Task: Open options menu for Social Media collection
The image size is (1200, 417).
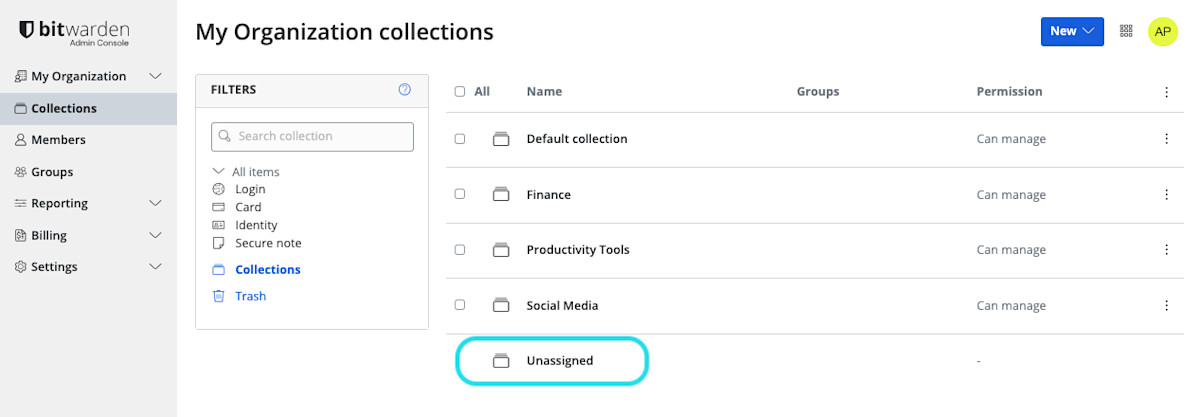Action: (x=1166, y=305)
